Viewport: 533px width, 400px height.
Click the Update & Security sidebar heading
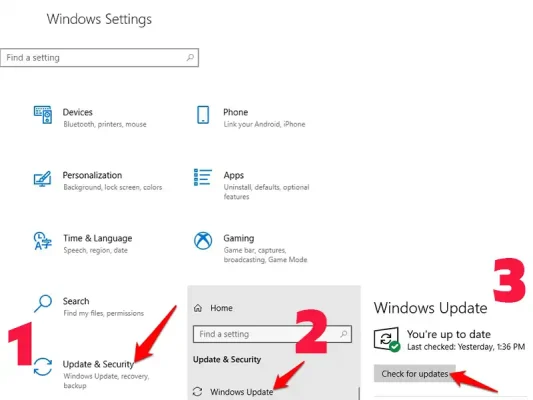point(227,360)
